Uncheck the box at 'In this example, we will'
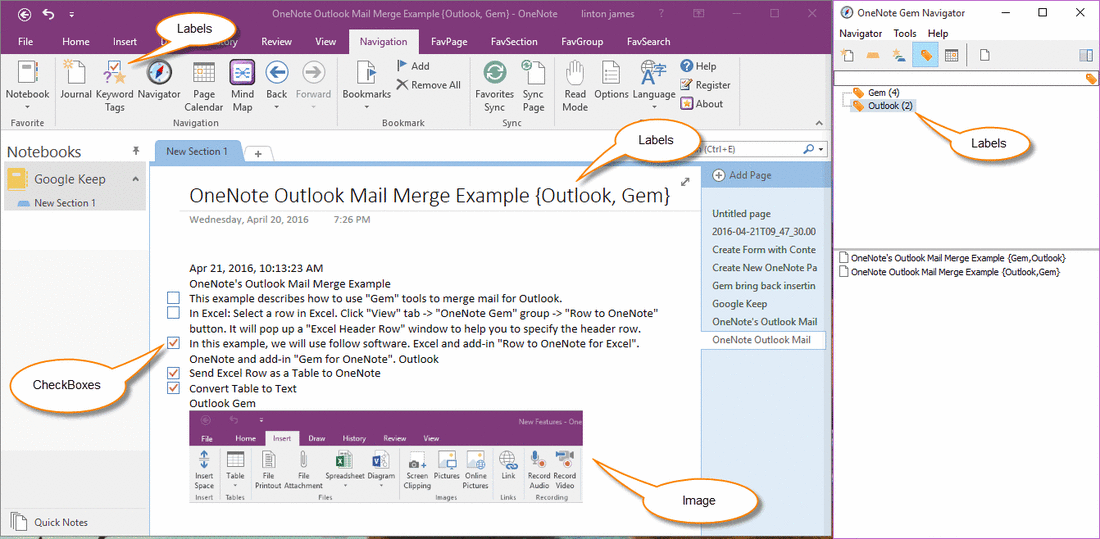Screen dimensions: 1100x539 173,343
